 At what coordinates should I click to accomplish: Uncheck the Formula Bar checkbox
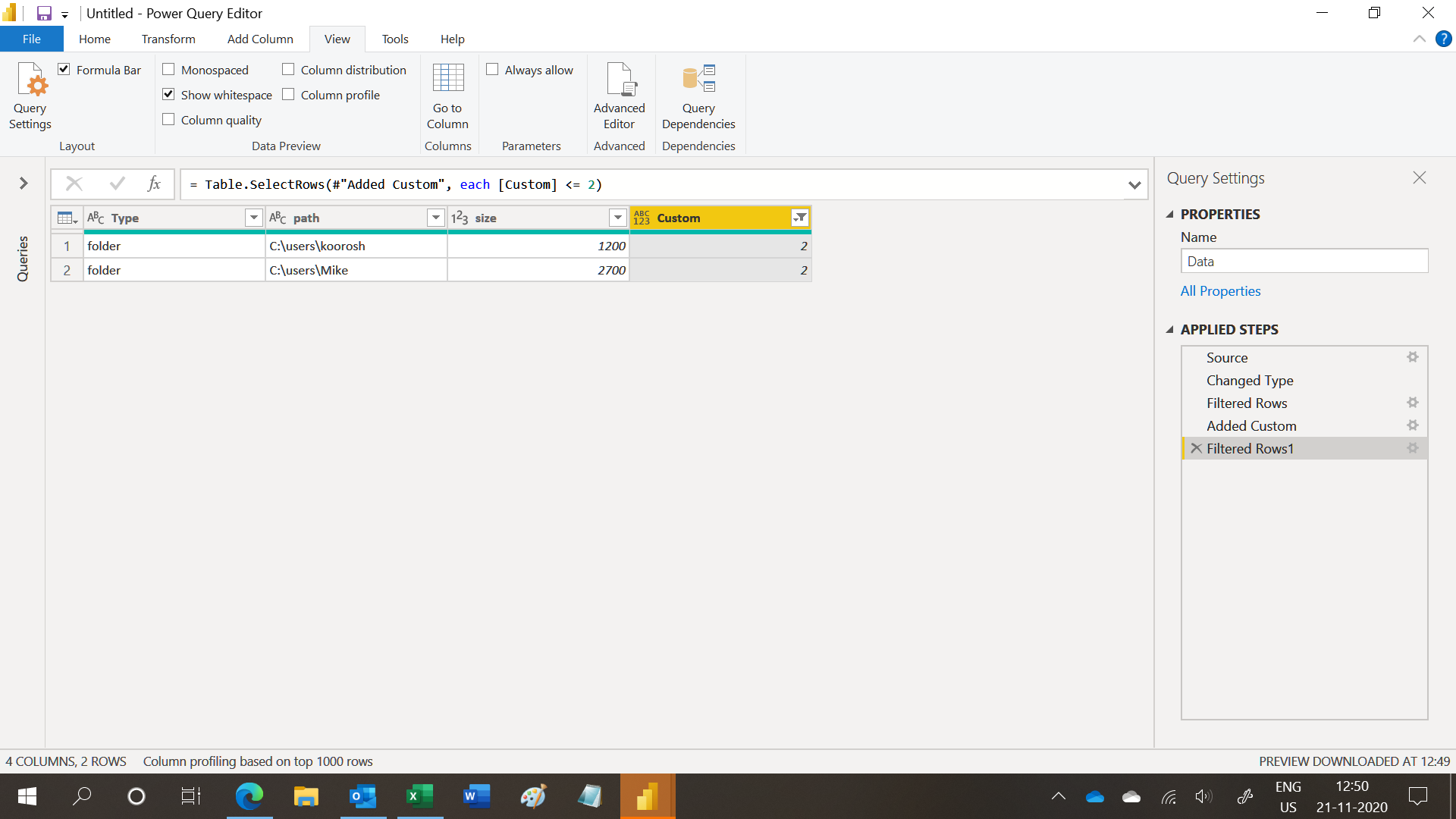click(x=64, y=69)
